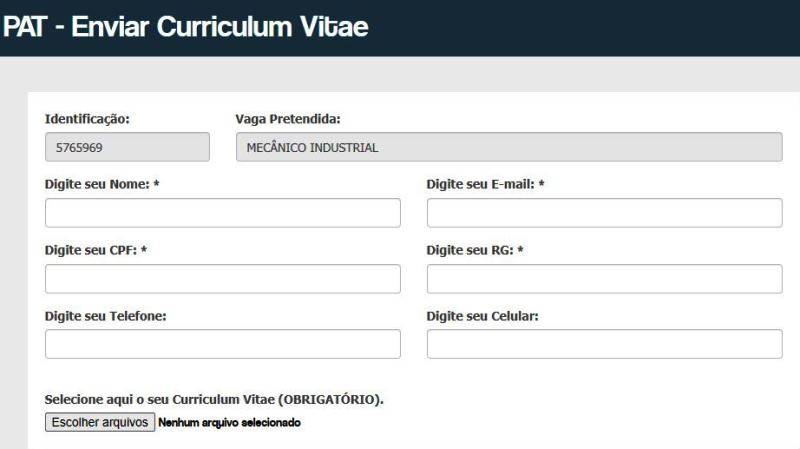
Task: Click the 'PAT - Enviar Curriculum Vitae' header title
Action: (x=186, y=27)
